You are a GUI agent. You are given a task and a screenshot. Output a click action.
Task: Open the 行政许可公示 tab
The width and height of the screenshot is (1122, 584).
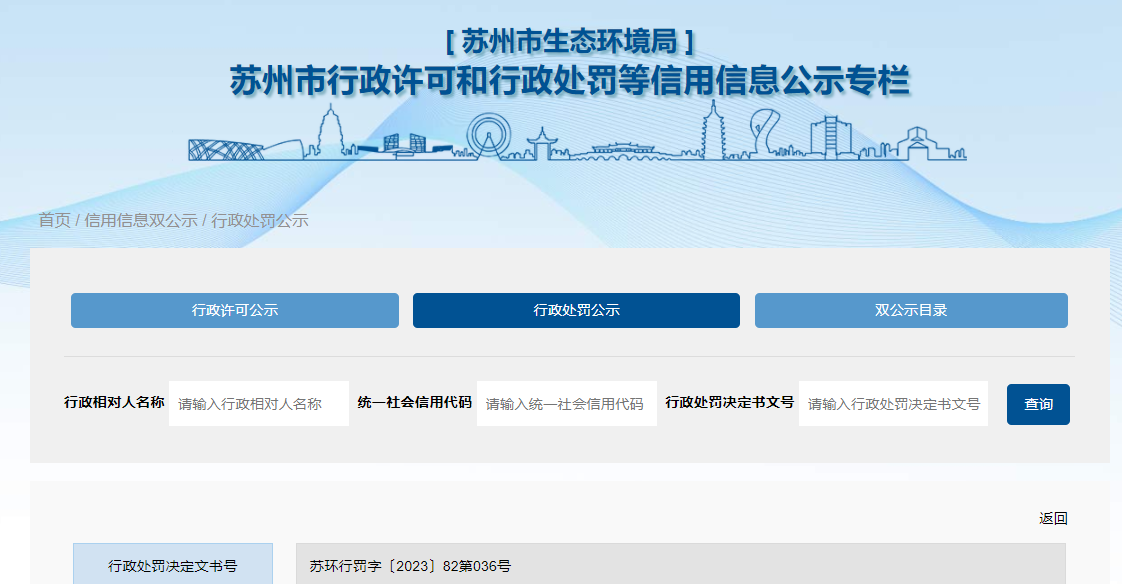(x=235, y=310)
